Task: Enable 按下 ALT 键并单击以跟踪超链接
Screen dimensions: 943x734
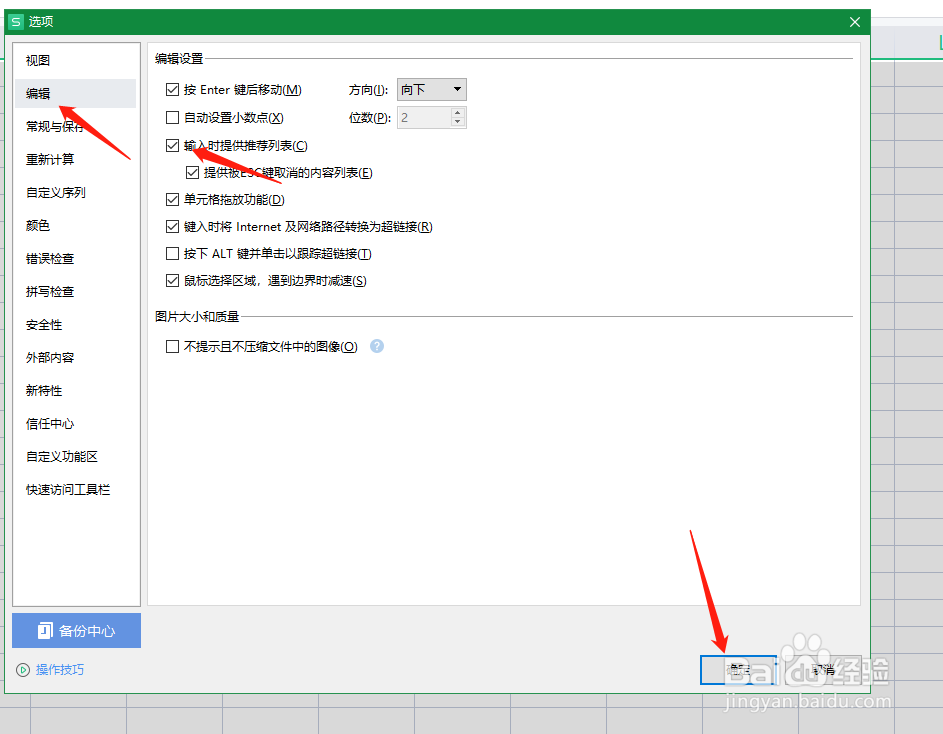Action: [174, 253]
